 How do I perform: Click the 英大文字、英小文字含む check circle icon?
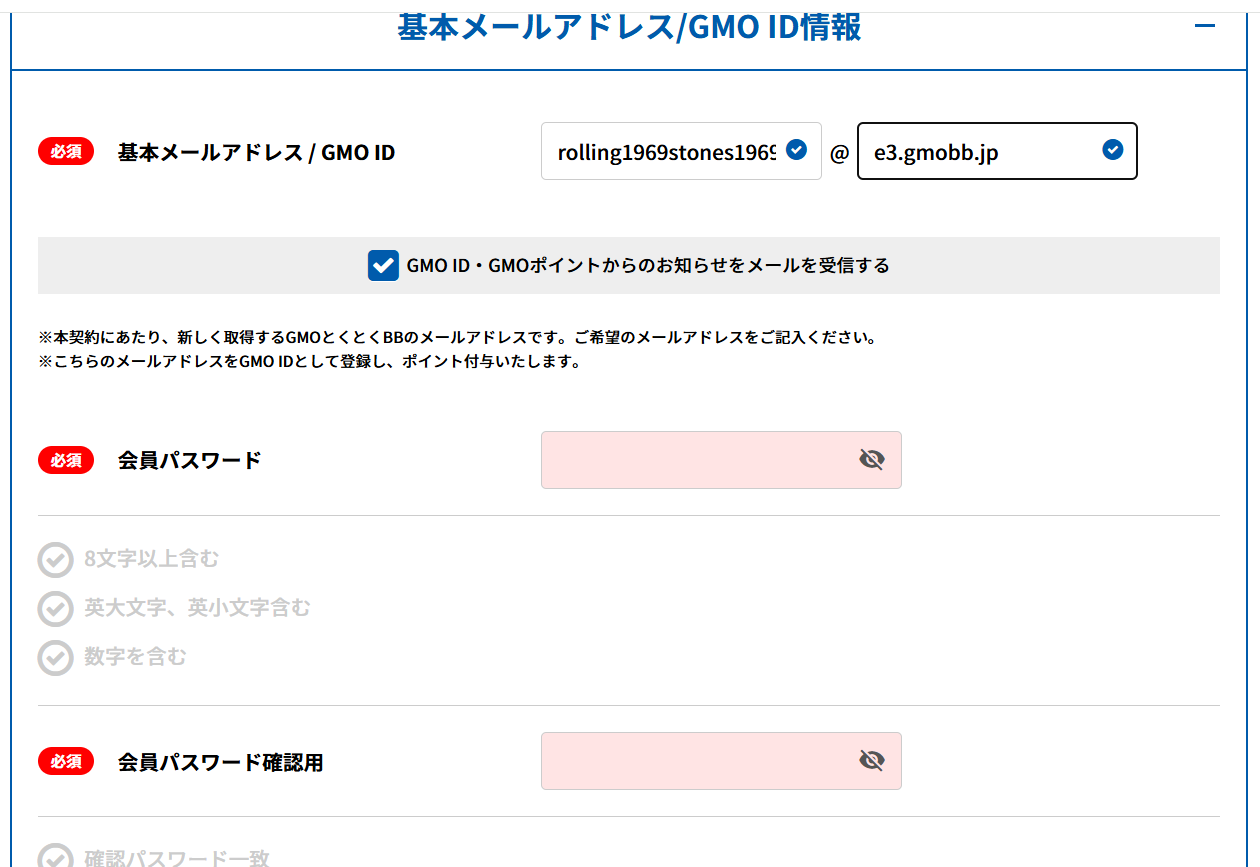pos(56,608)
